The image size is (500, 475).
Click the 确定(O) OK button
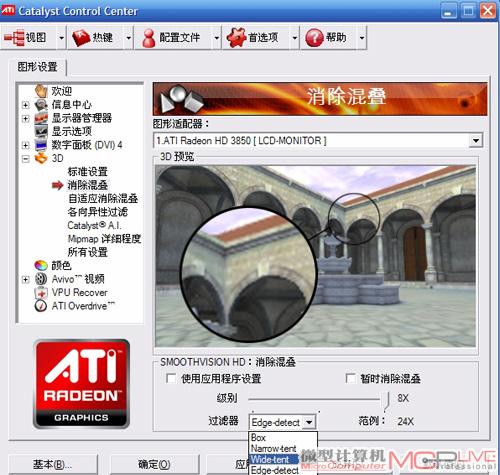(154, 464)
